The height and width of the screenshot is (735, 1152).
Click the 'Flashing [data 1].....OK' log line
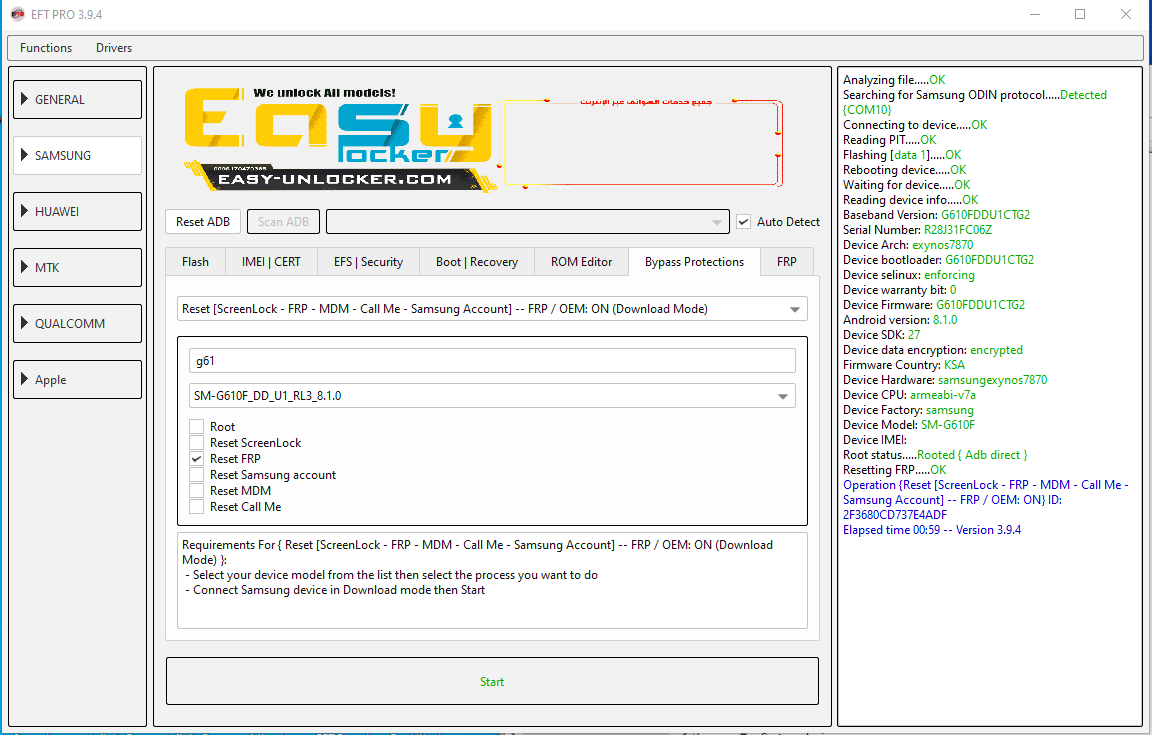click(x=901, y=155)
